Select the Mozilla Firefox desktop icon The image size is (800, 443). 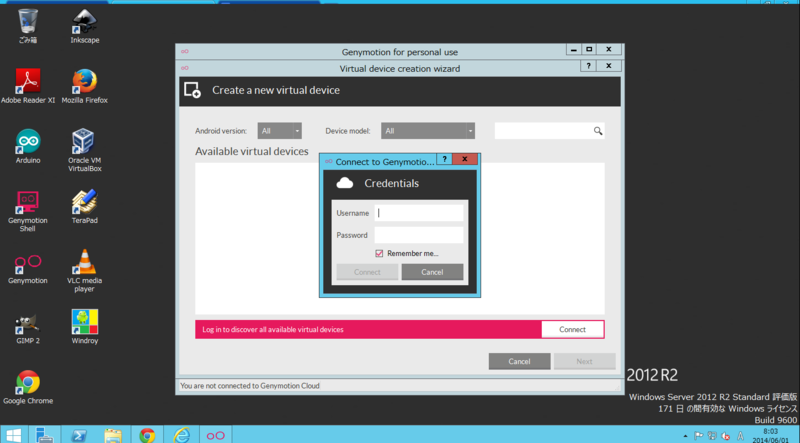point(84,86)
